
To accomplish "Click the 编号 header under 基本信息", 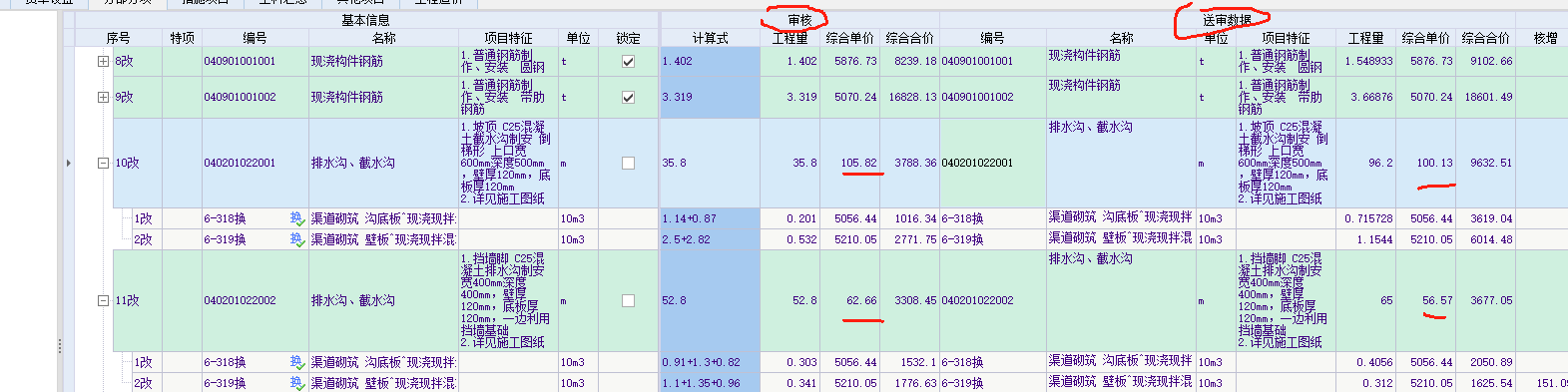I will coord(255,38).
